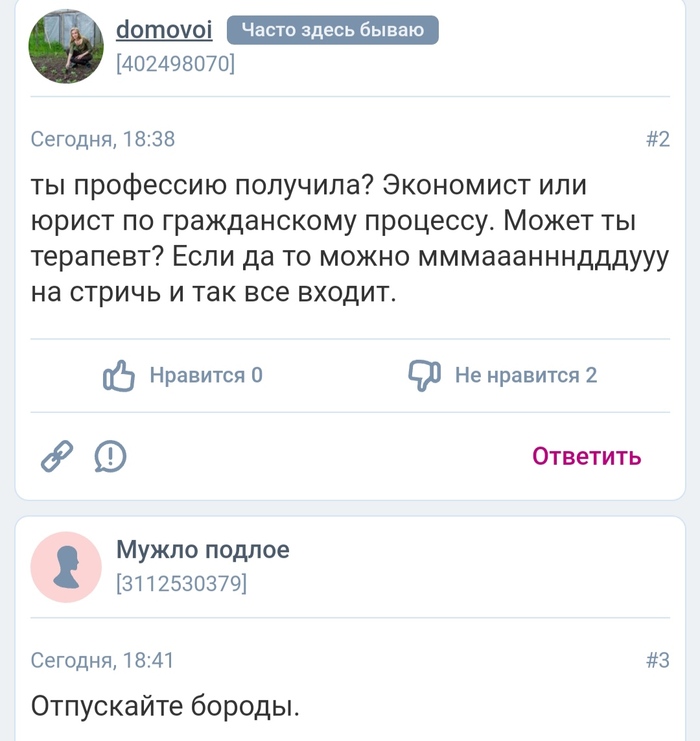Click the "Сегодня, 18:41" timestamp
This screenshot has height=741, width=700.
pyautogui.click(x=103, y=660)
